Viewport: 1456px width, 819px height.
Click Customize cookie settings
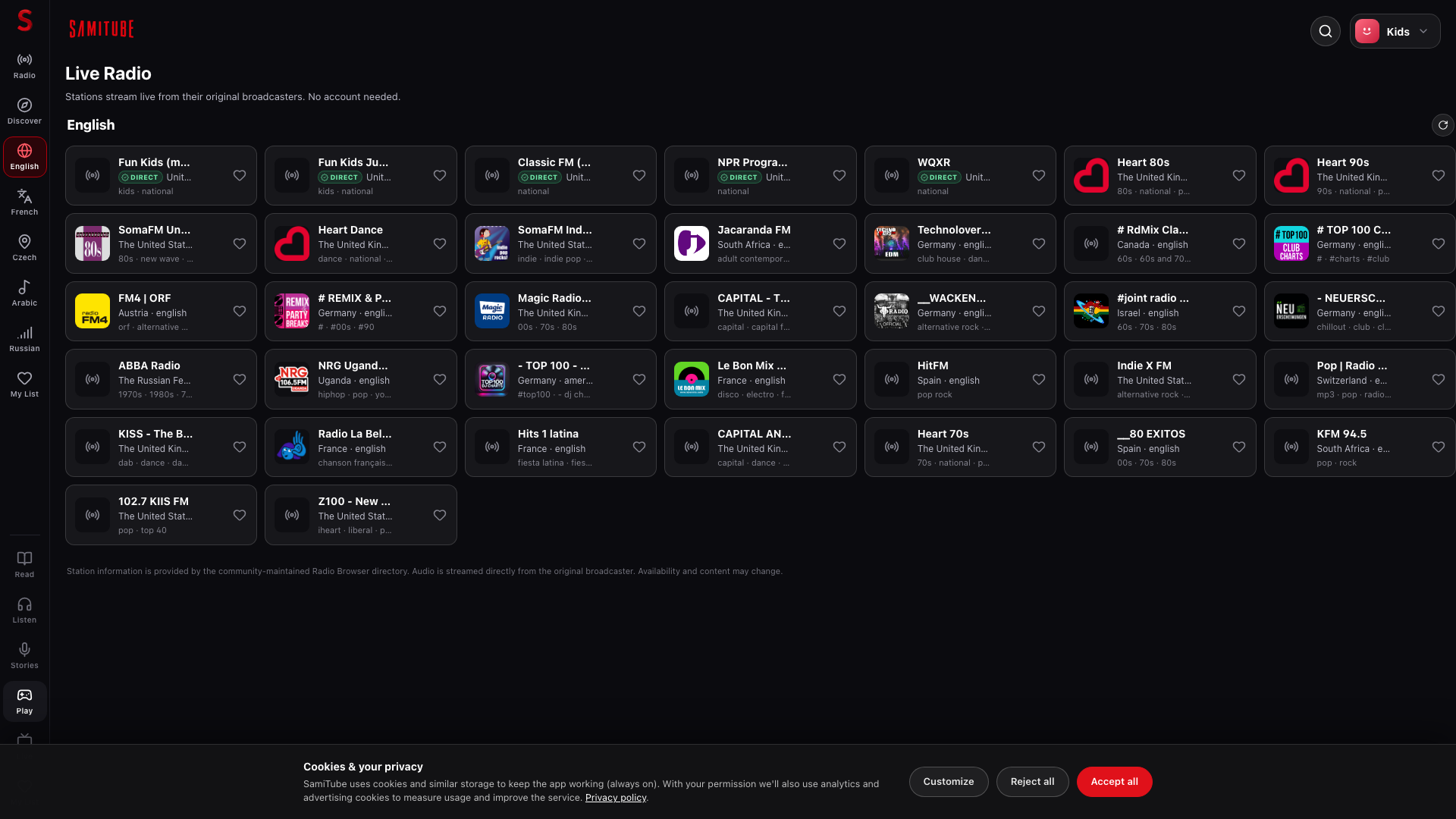click(x=949, y=782)
